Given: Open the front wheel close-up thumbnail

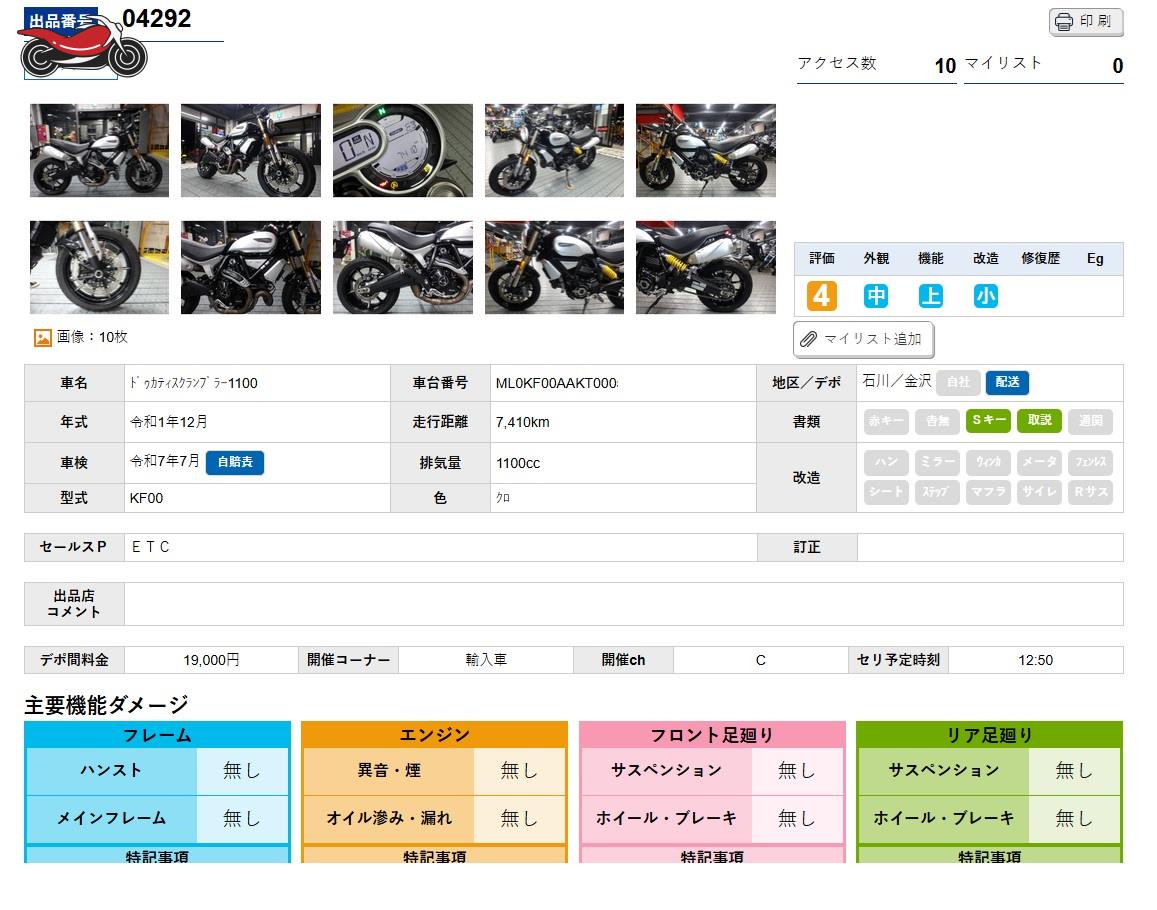Looking at the screenshot, I should coord(100,267).
